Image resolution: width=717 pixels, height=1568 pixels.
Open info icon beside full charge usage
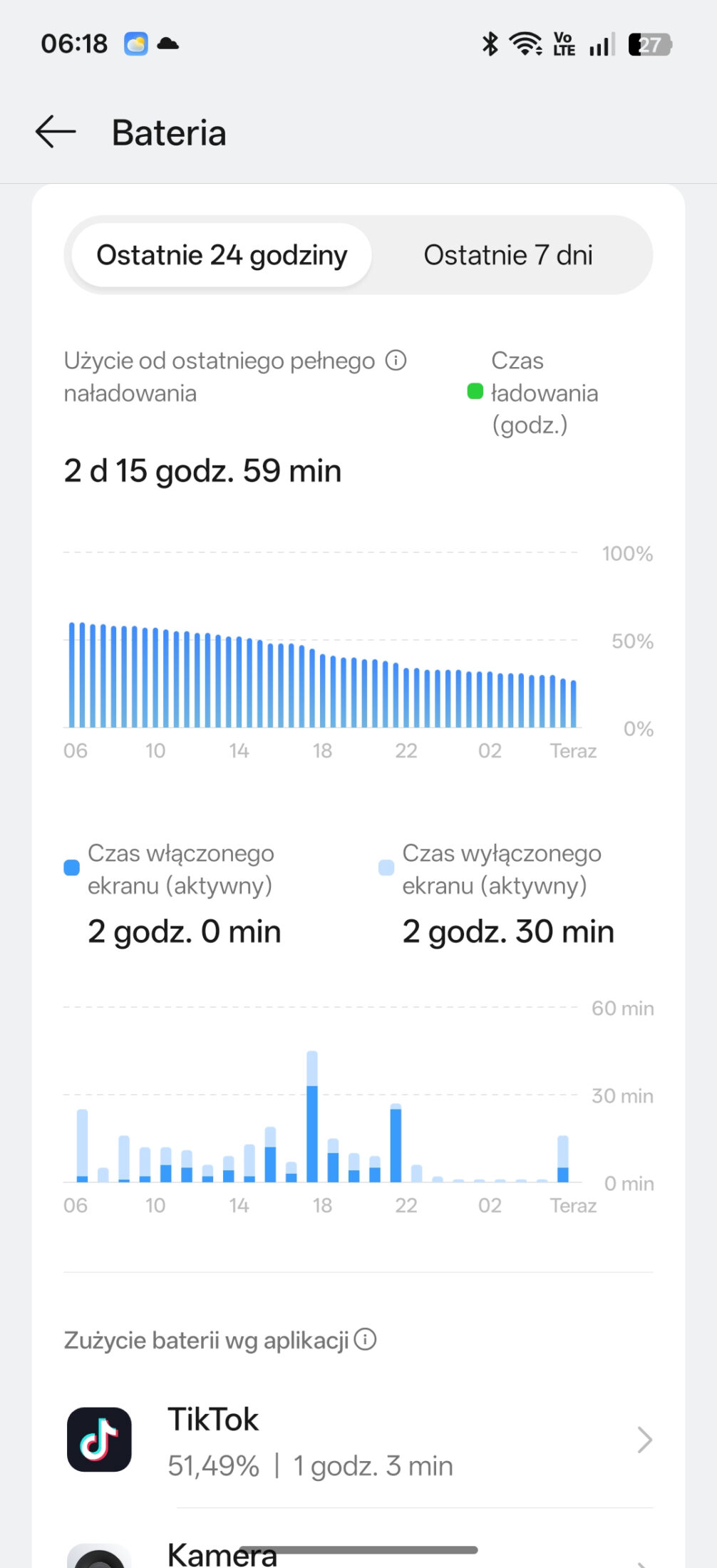[x=396, y=361]
